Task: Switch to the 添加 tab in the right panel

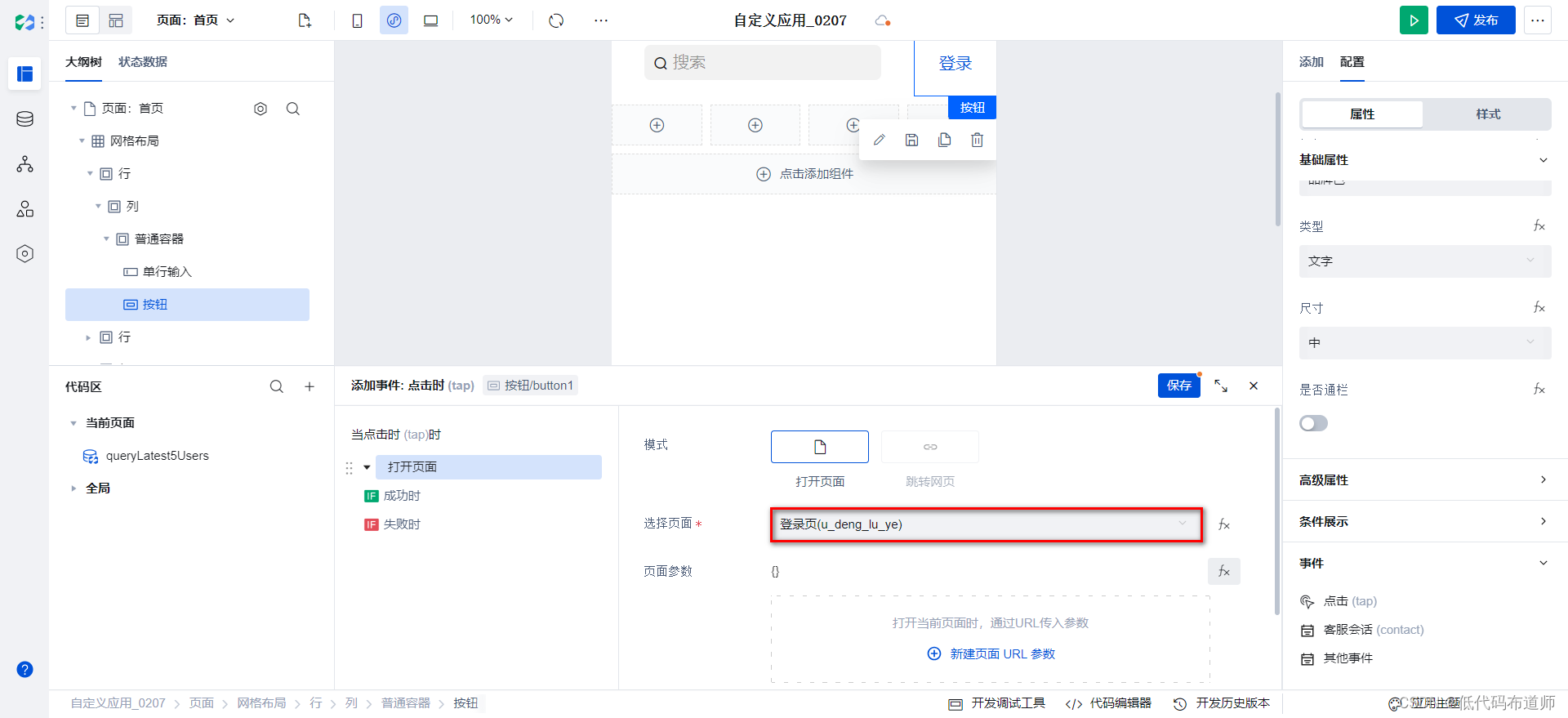Action: pos(1312,62)
